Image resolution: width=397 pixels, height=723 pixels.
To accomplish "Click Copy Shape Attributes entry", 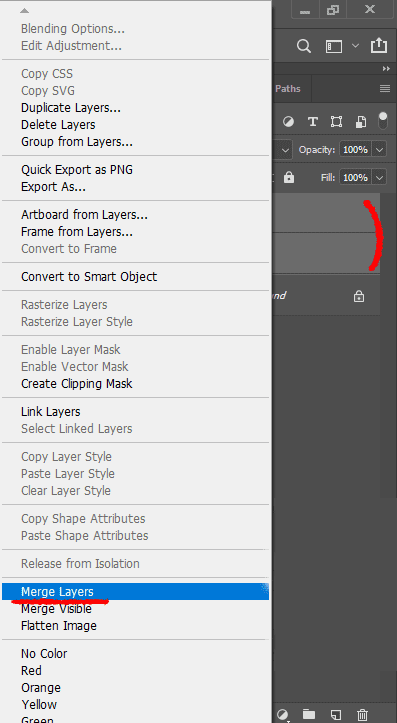I will [x=83, y=519].
